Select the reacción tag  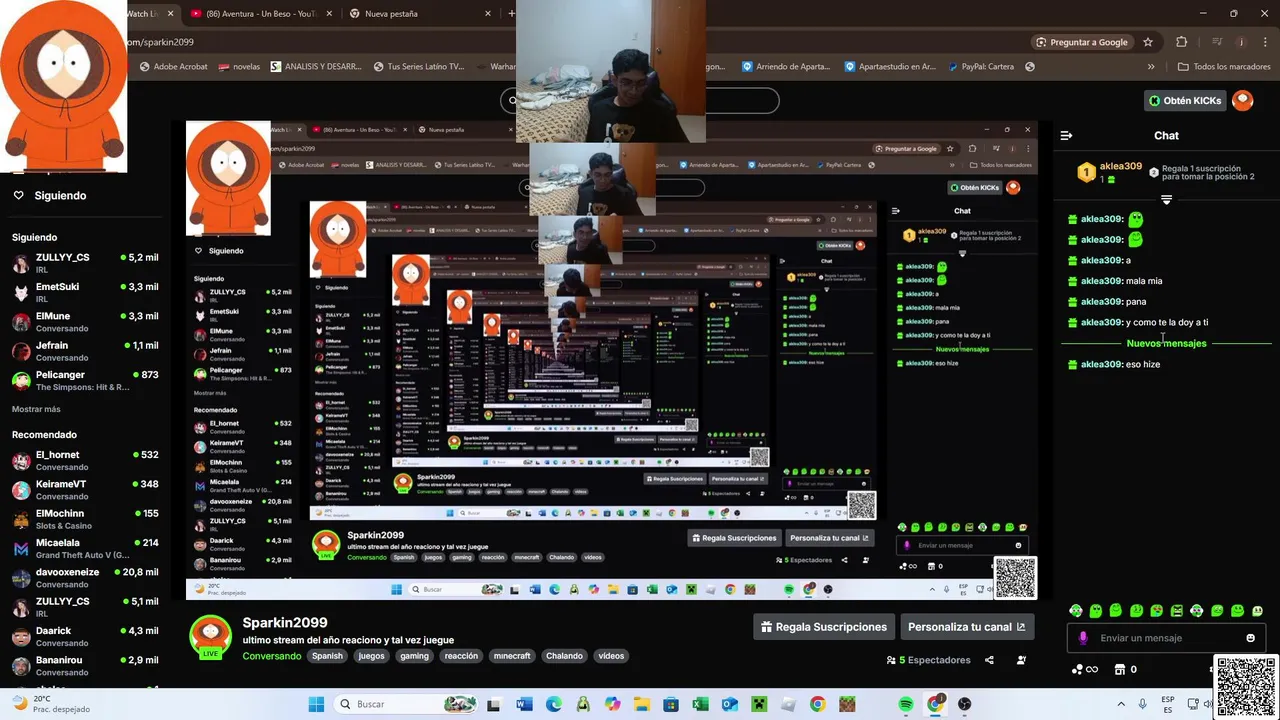pos(461,656)
